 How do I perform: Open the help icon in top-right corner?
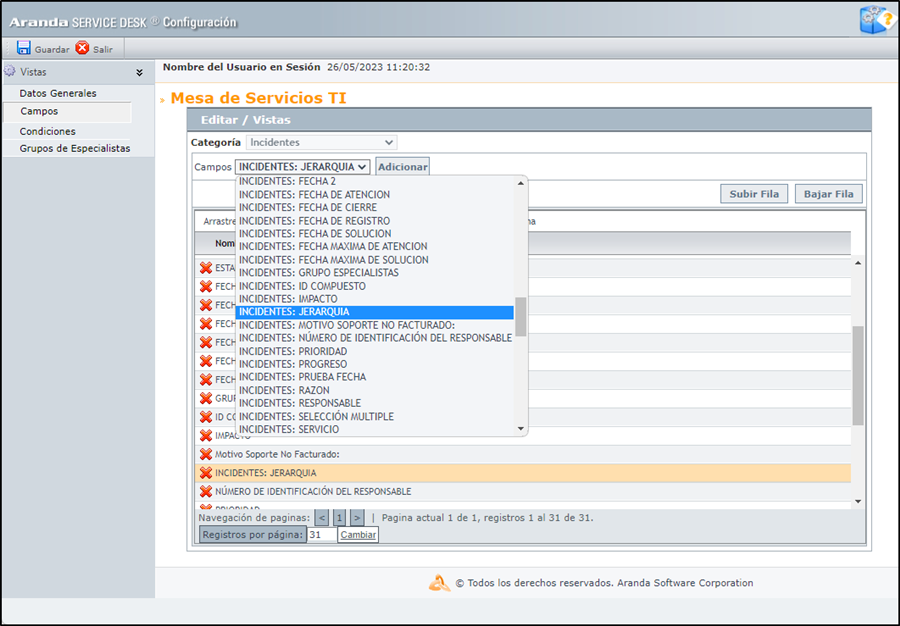coord(876,20)
